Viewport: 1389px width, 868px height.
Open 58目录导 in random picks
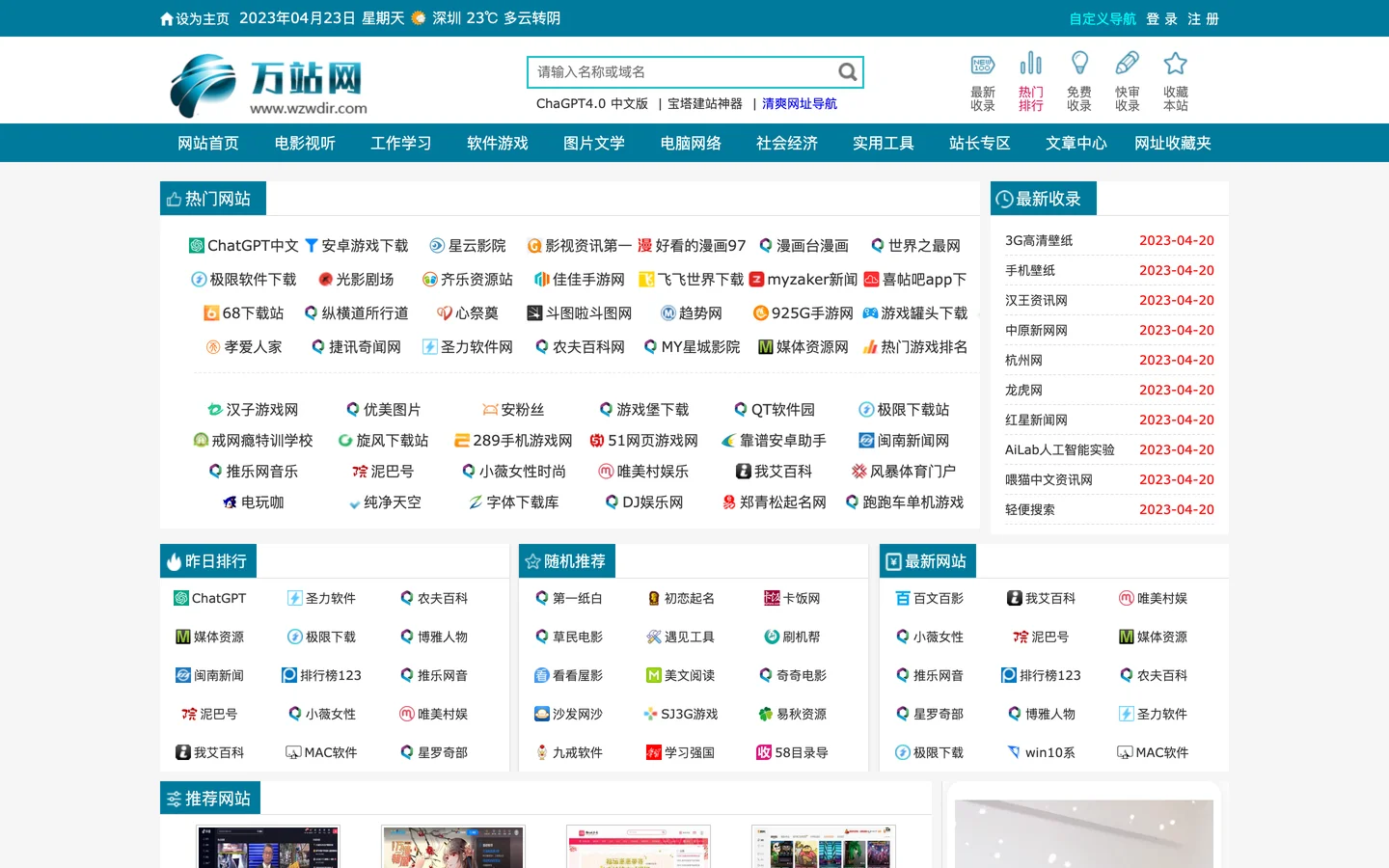pos(792,752)
